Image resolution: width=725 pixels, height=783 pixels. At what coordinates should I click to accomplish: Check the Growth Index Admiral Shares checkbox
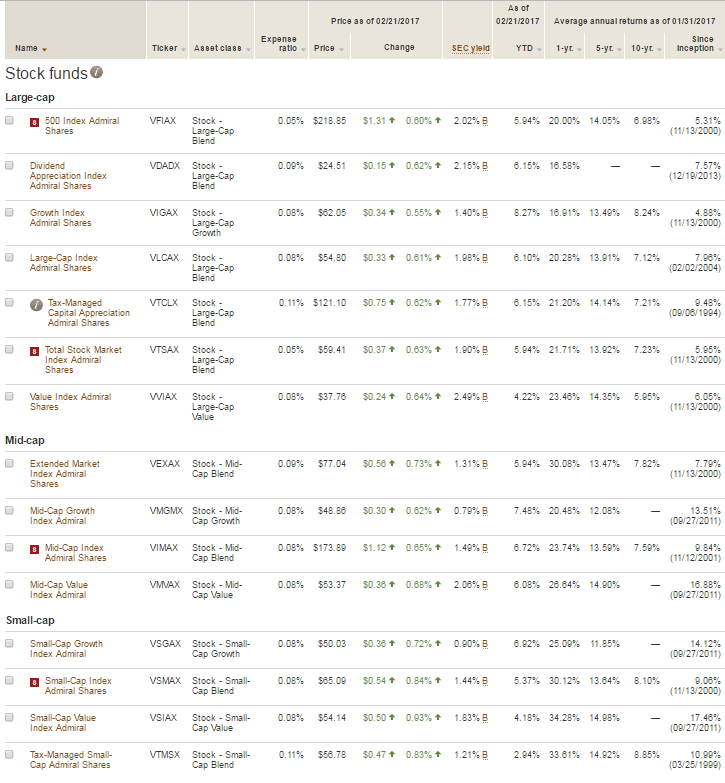[9, 212]
